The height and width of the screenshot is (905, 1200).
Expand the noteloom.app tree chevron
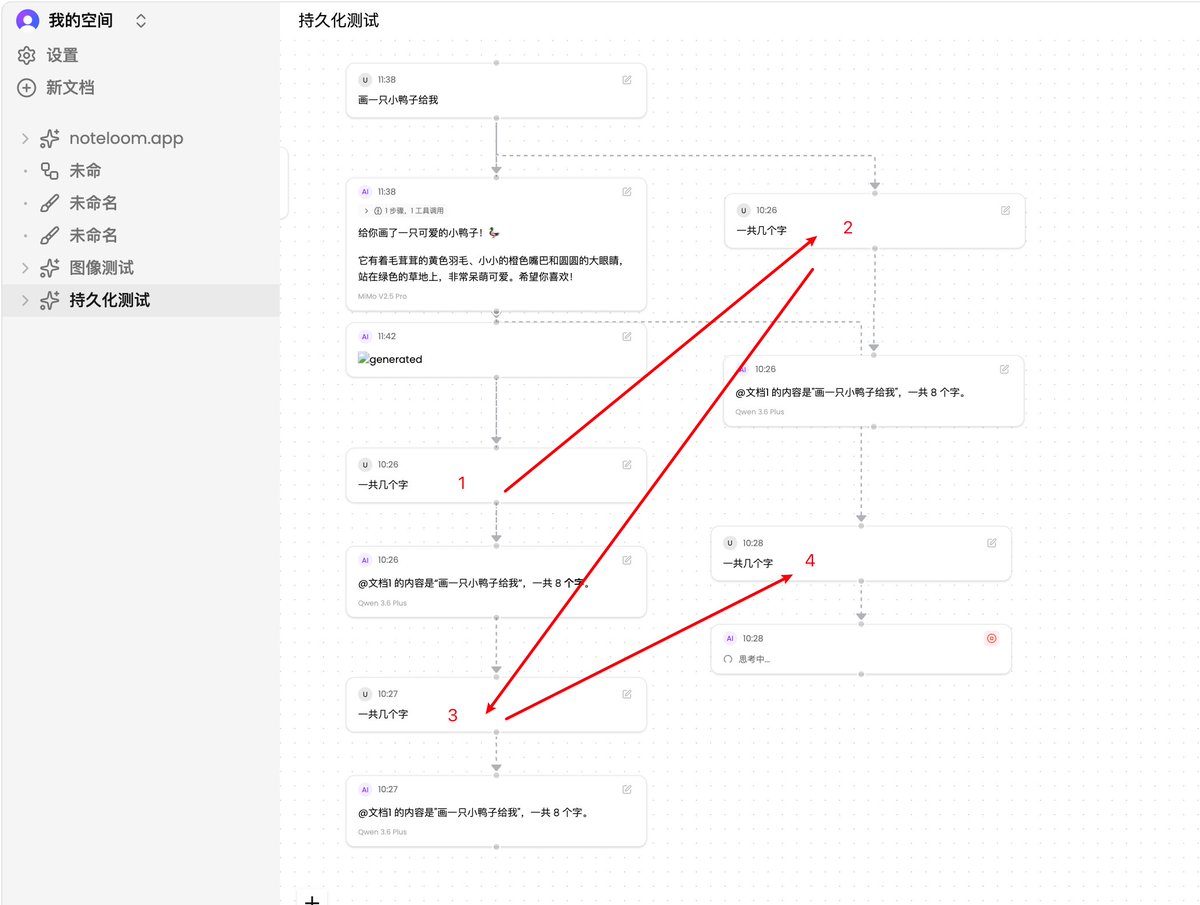click(25, 139)
